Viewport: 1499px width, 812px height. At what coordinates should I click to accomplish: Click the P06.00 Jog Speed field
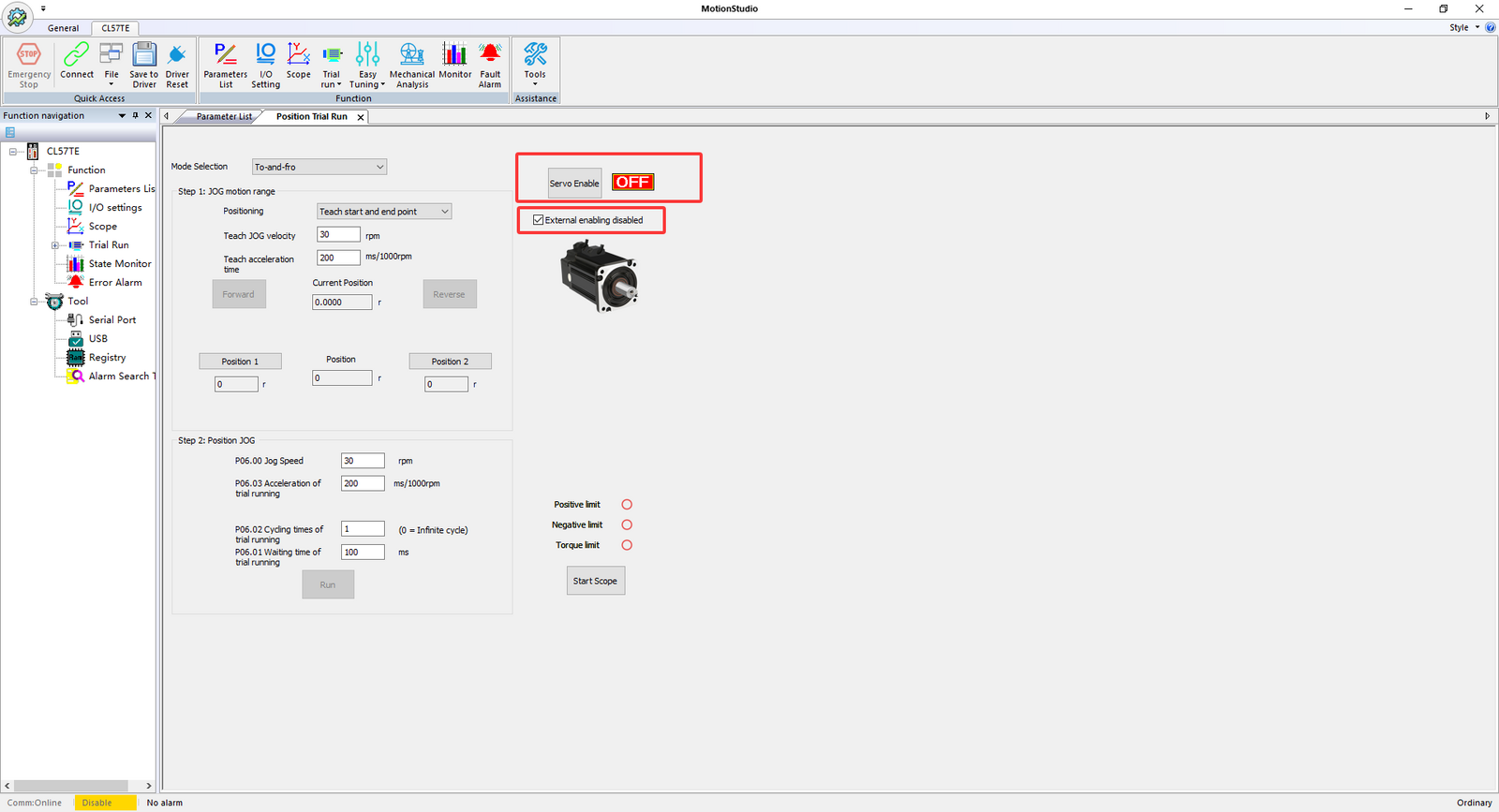[x=363, y=461]
